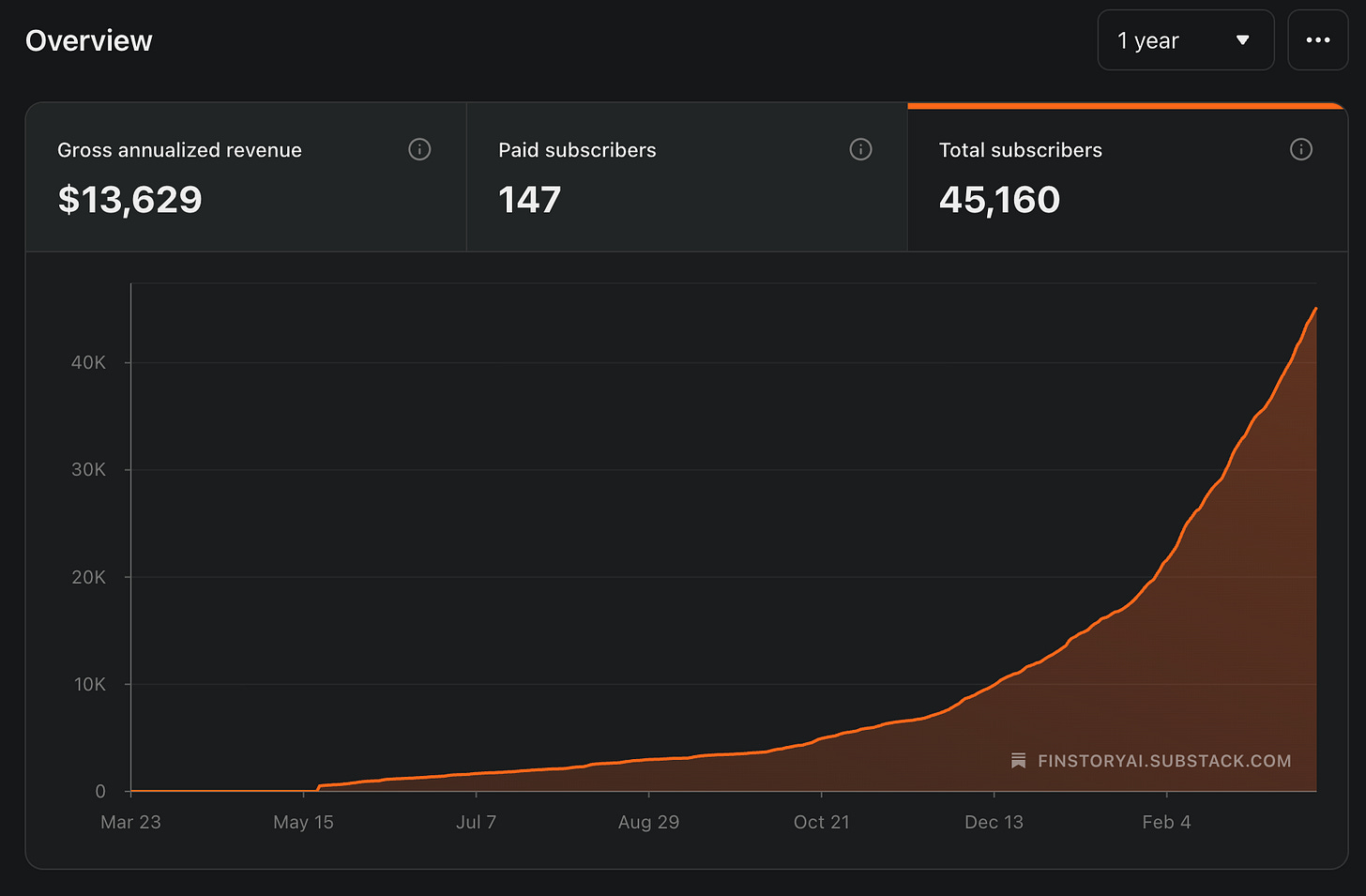Open info icon for Gross annualized revenue

click(x=419, y=149)
